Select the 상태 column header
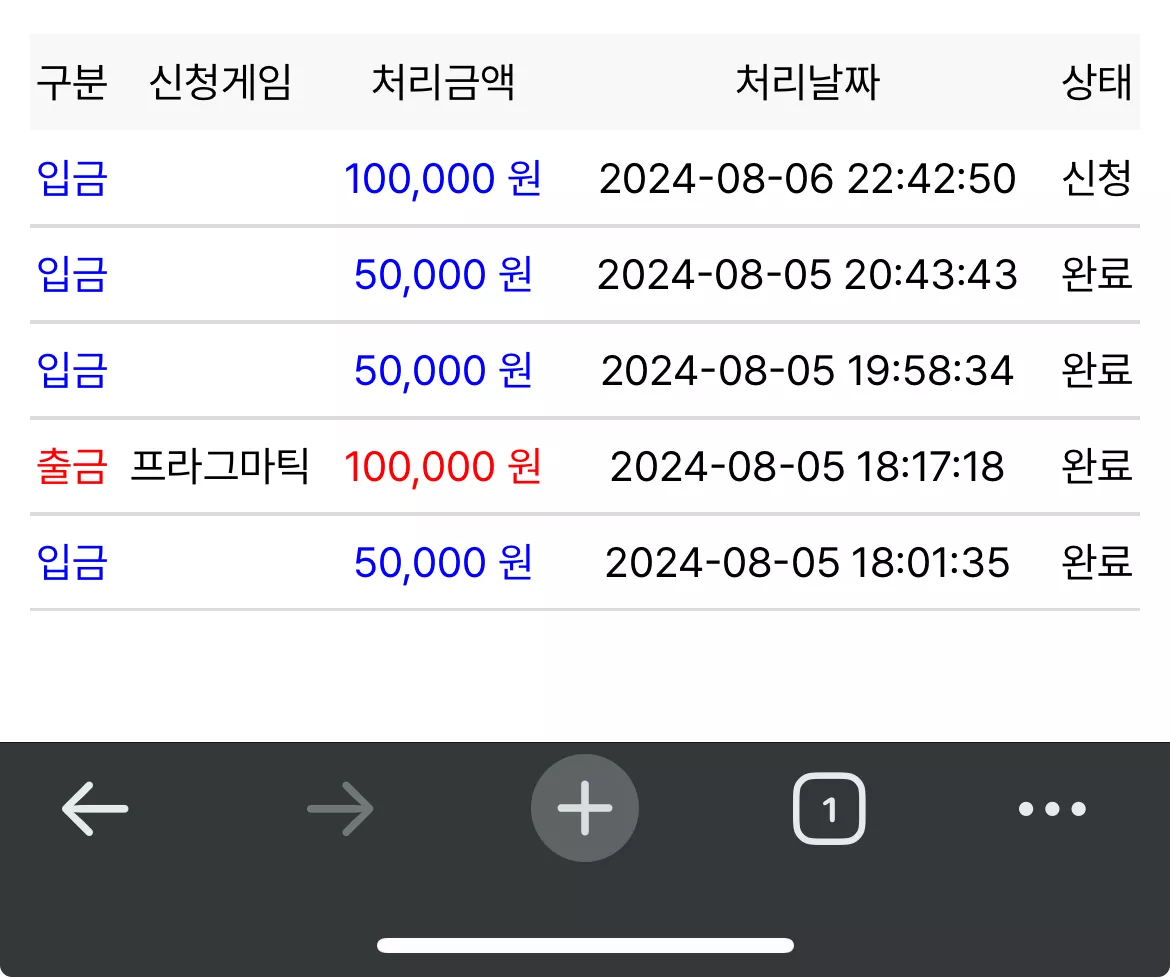The width and height of the screenshot is (1170, 977). point(1097,82)
